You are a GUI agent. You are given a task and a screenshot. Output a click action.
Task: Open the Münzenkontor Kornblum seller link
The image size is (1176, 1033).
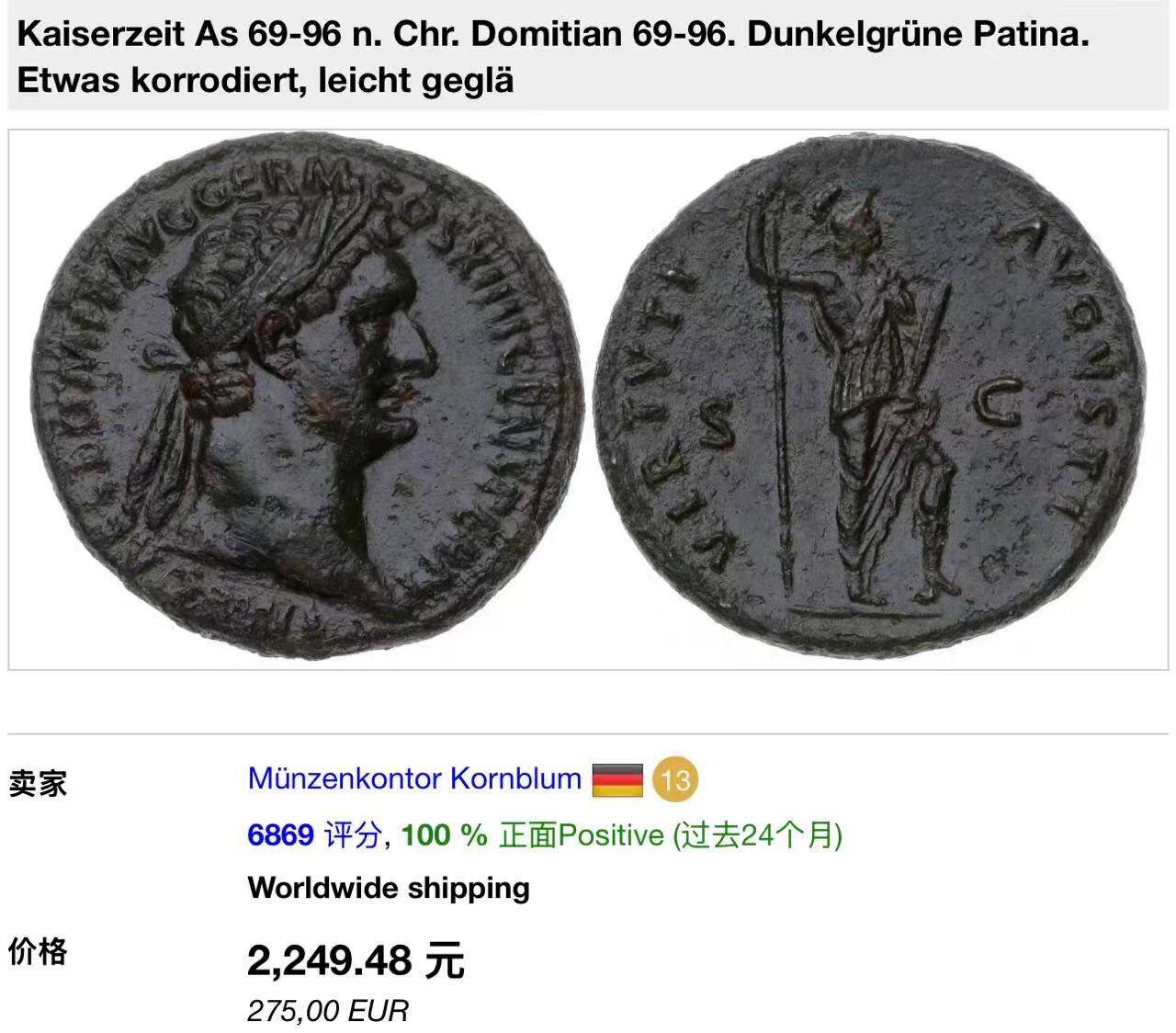click(x=414, y=778)
